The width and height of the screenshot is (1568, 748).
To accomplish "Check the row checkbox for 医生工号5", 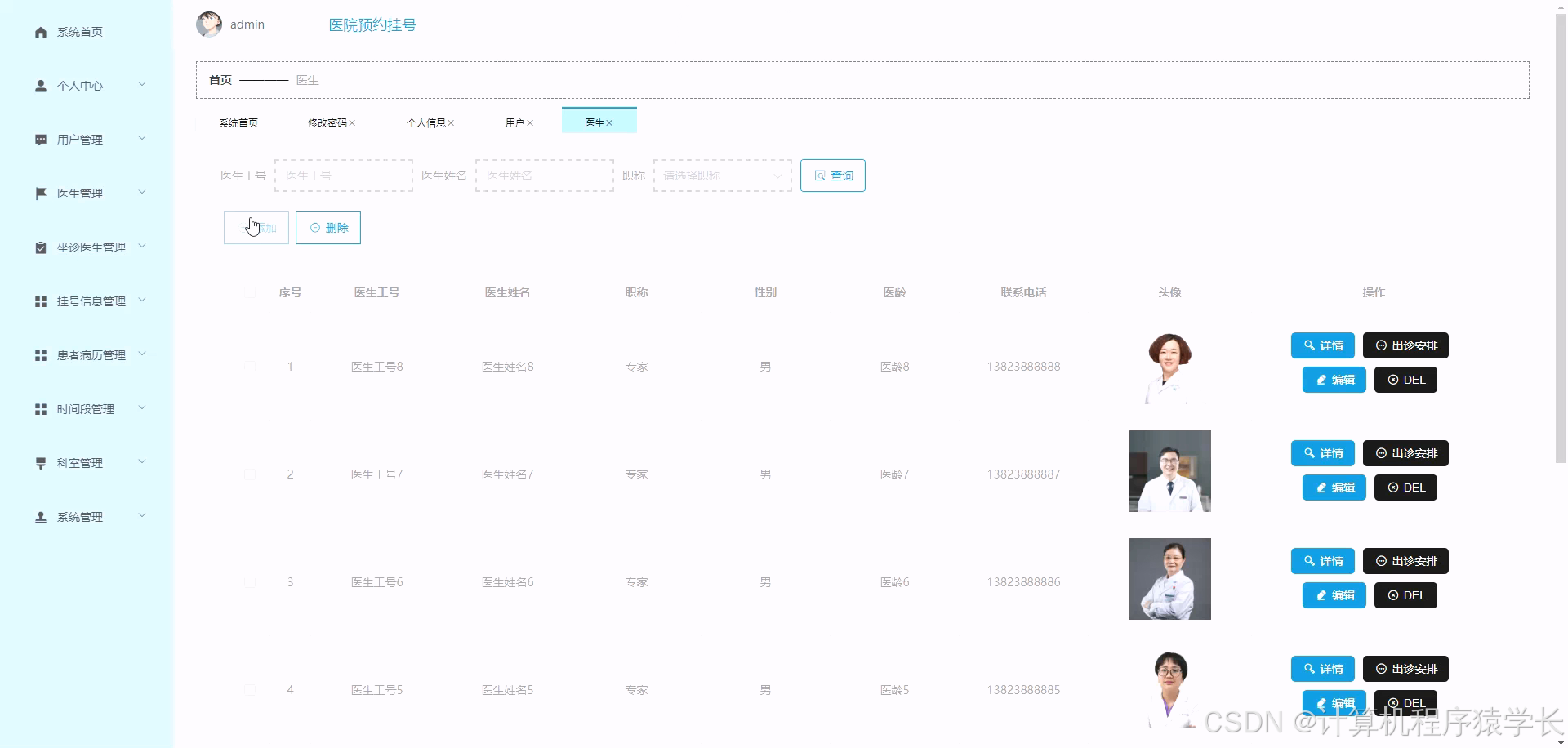I will [250, 690].
